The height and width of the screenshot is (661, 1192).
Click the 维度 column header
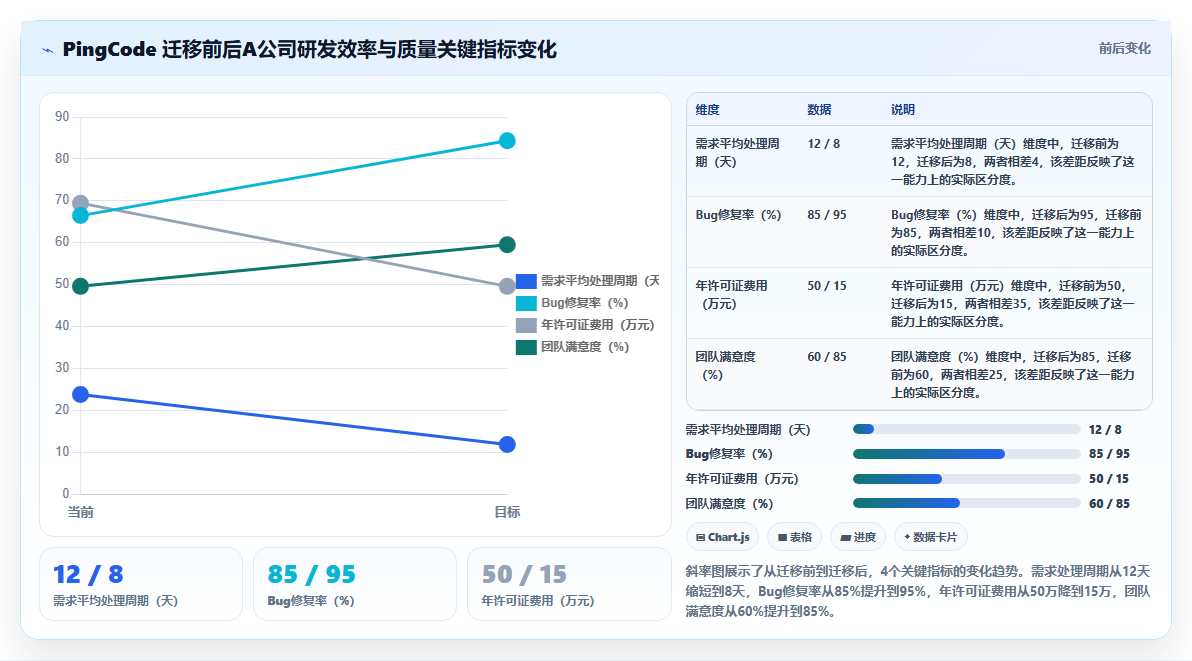[x=707, y=110]
